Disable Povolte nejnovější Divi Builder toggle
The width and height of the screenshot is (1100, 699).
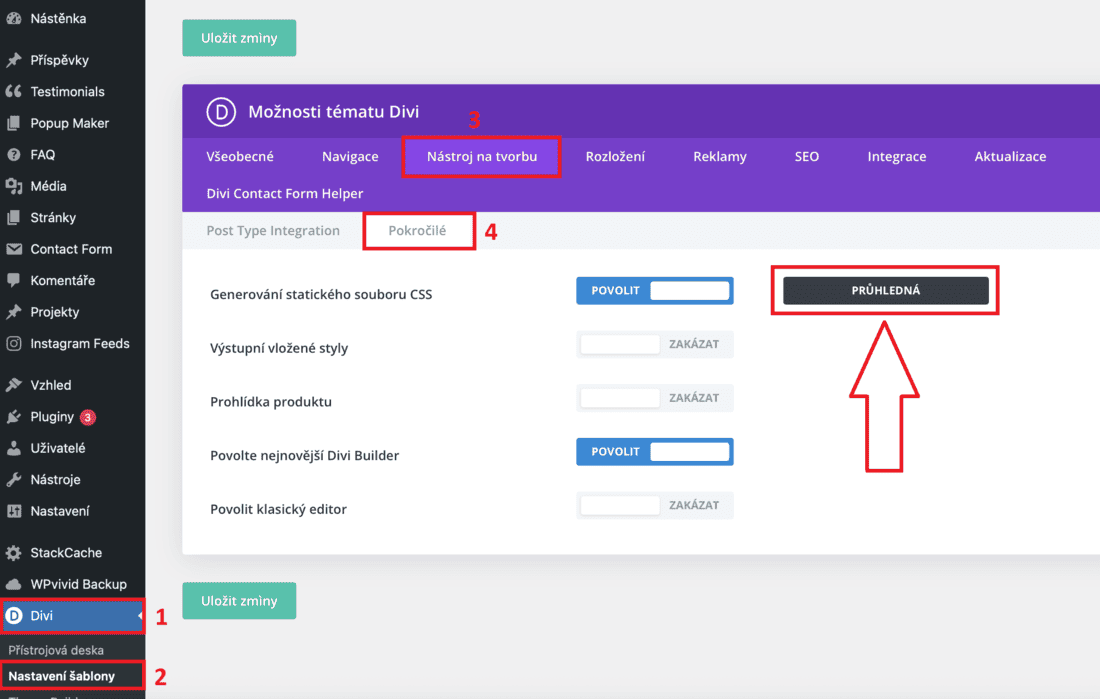pos(655,452)
